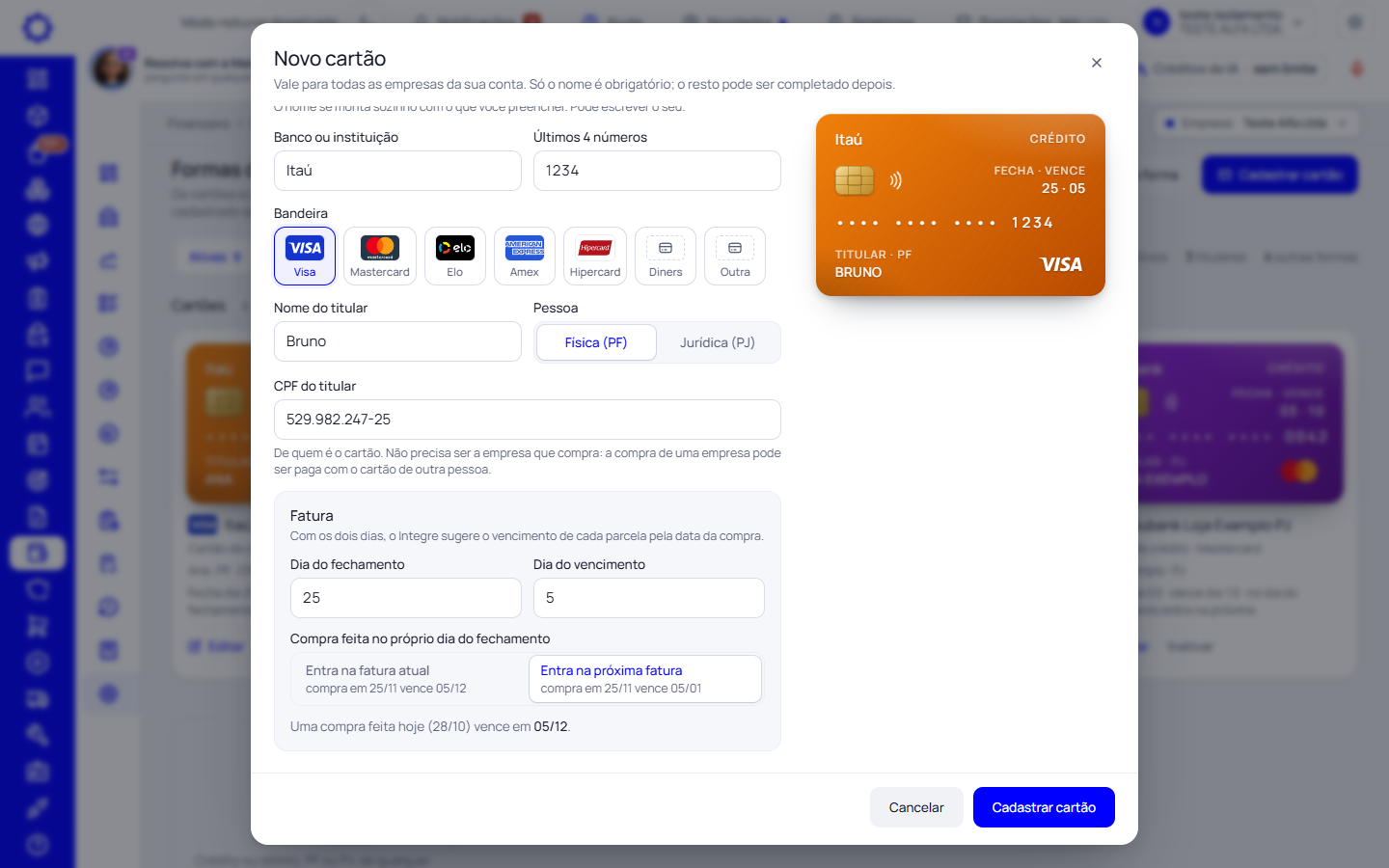Click the VISA logo on the card preview
The image size is (1389, 868).
click(x=1061, y=264)
